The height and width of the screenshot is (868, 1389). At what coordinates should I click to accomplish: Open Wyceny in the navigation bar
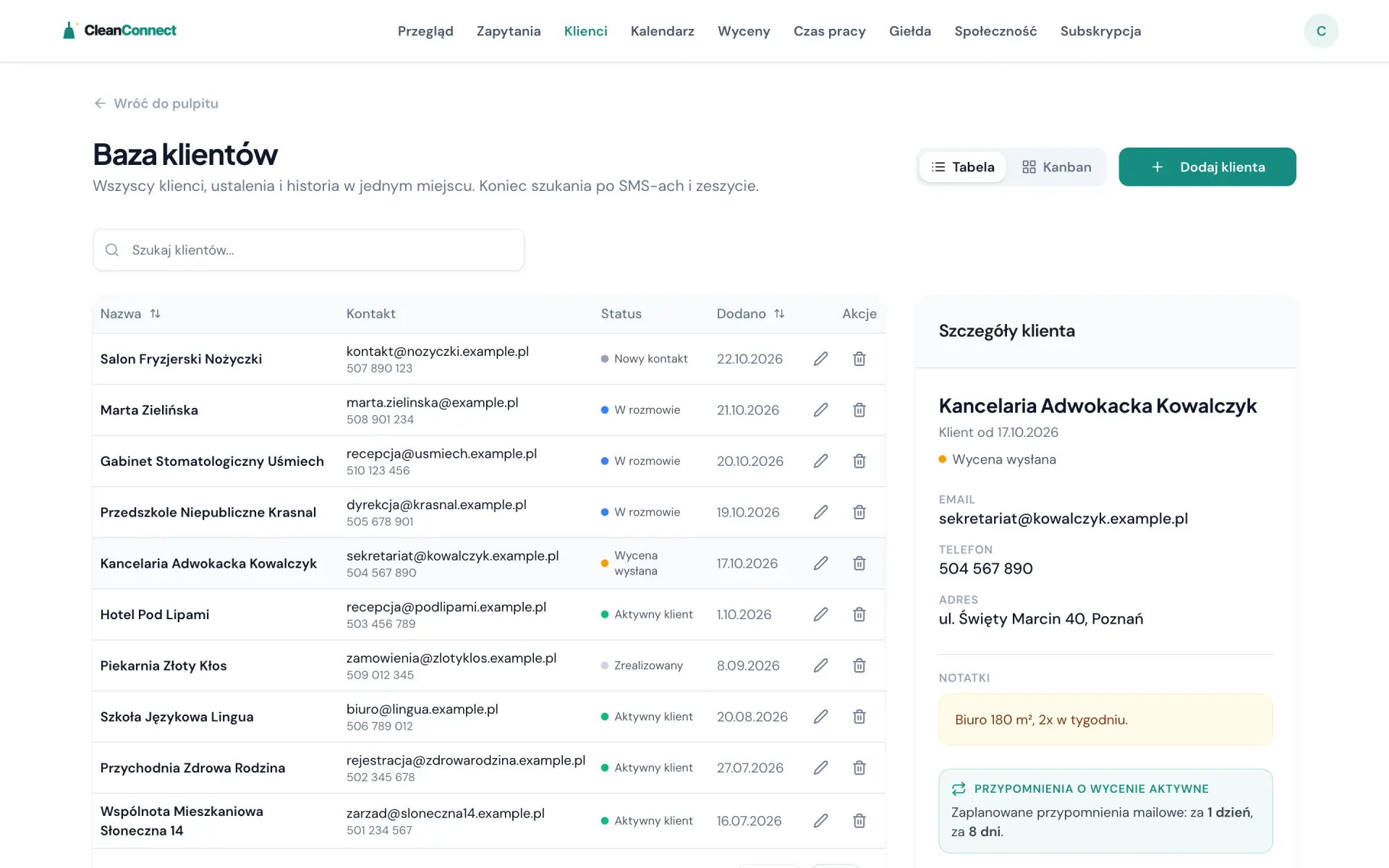click(x=744, y=31)
